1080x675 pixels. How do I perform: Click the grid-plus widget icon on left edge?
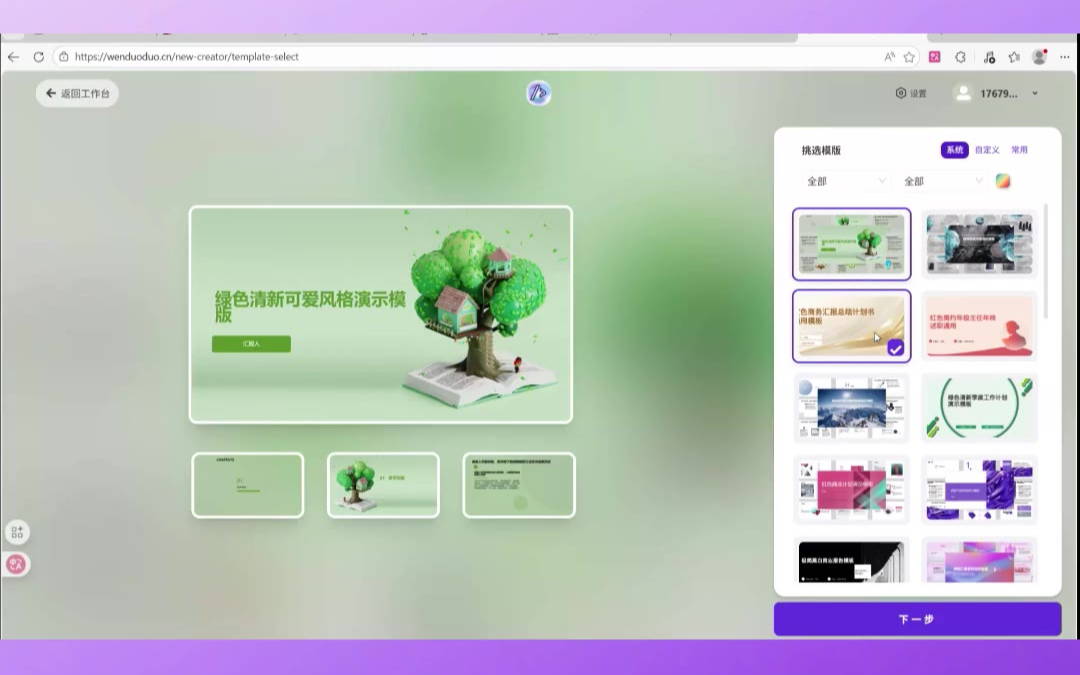tap(17, 532)
